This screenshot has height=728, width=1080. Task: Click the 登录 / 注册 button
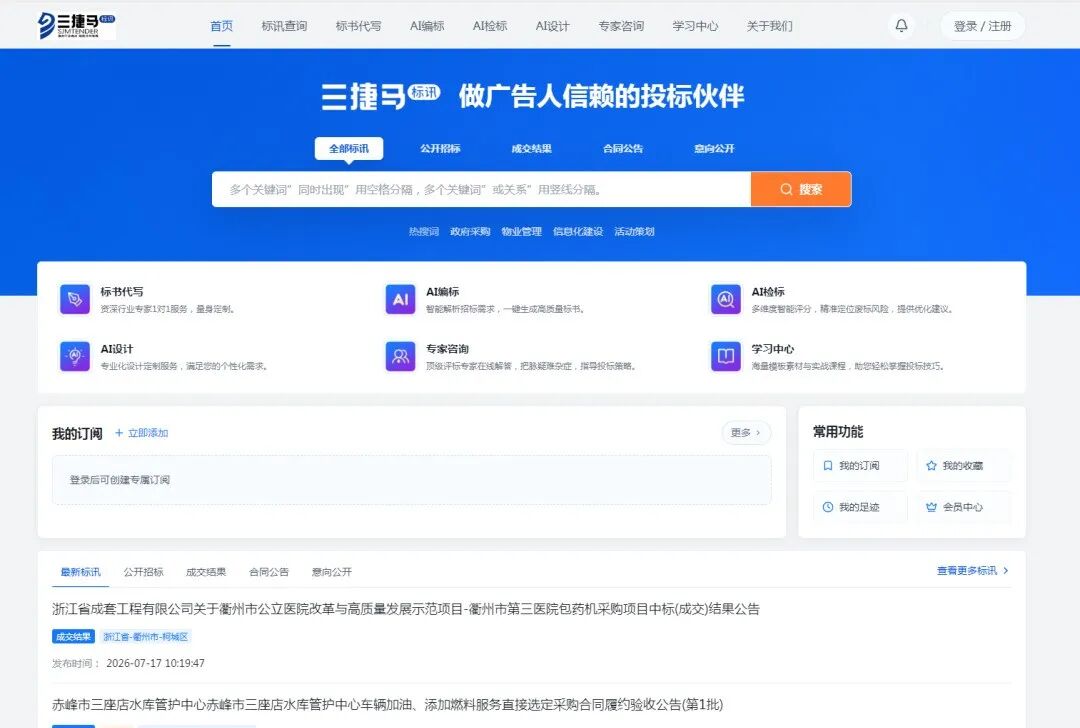pos(982,26)
